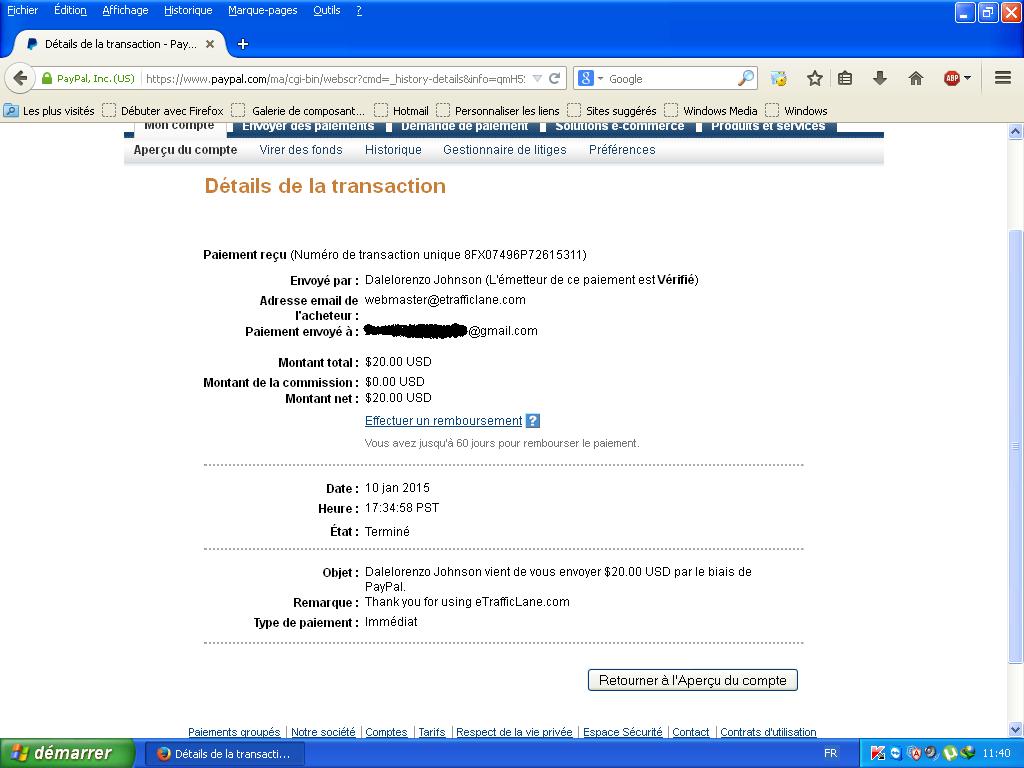Click the grey round tray icon before uTorrent
Screen dimensions: 1024x768
[931, 754]
